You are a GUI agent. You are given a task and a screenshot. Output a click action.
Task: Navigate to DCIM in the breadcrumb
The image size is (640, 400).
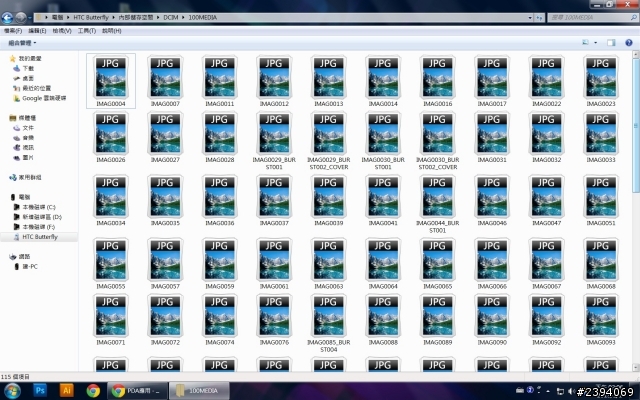coord(171,18)
